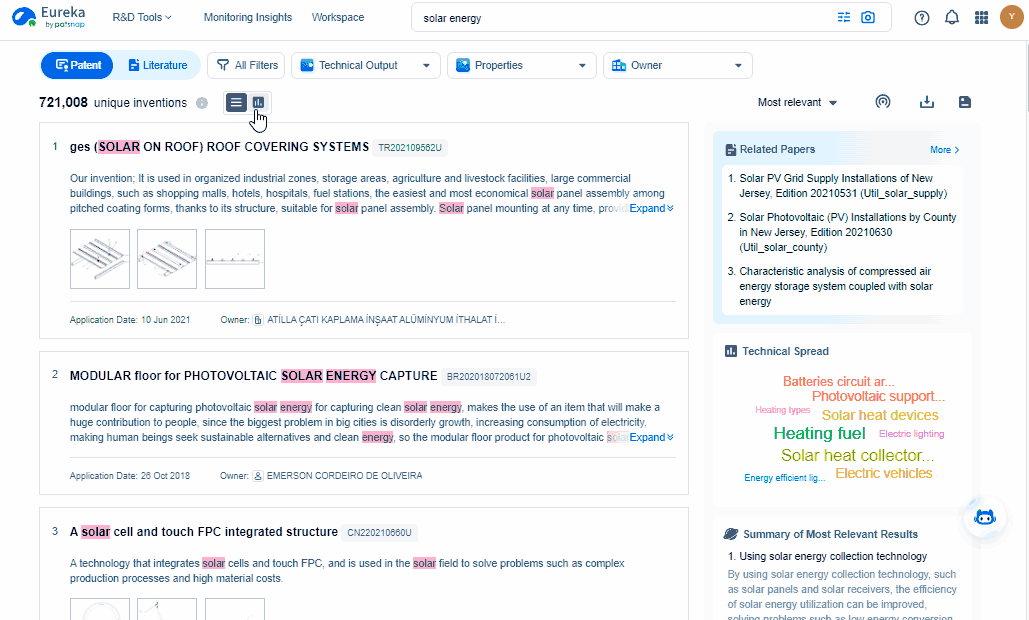
Task: Click the save search icon
Action: (x=965, y=102)
